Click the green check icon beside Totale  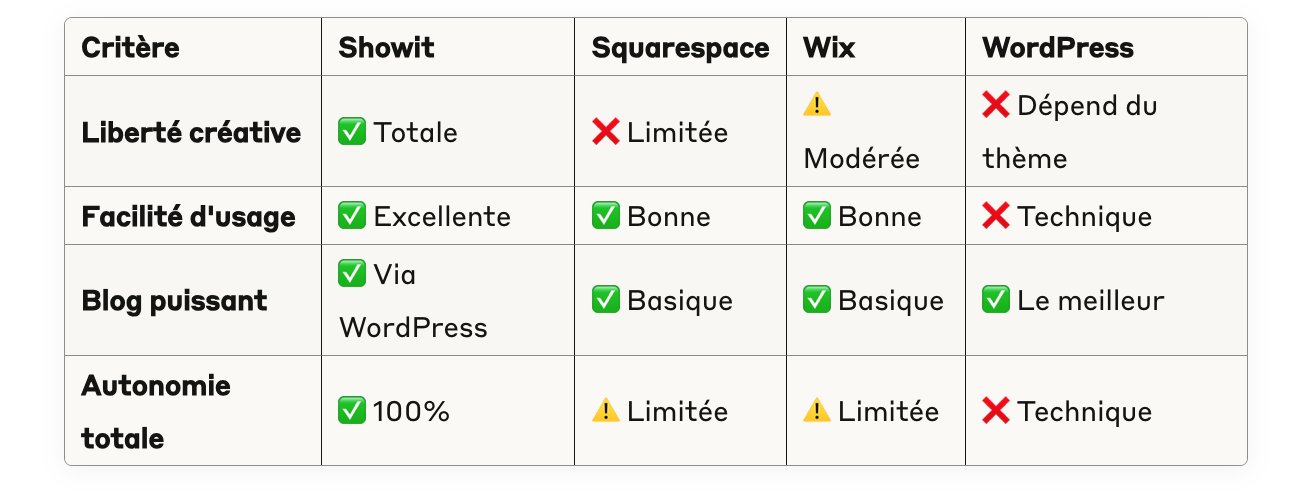coord(352,132)
